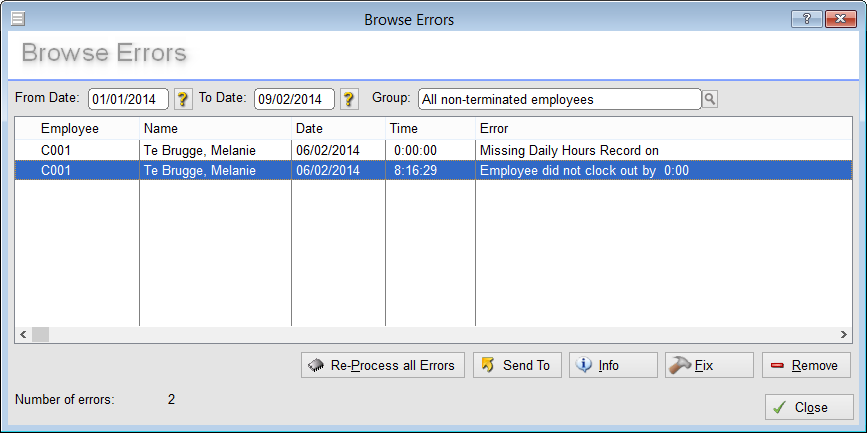Screen dimensions: 867x433
Task: Open the Group search magnifier icon
Action: click(x=710, y=99)
